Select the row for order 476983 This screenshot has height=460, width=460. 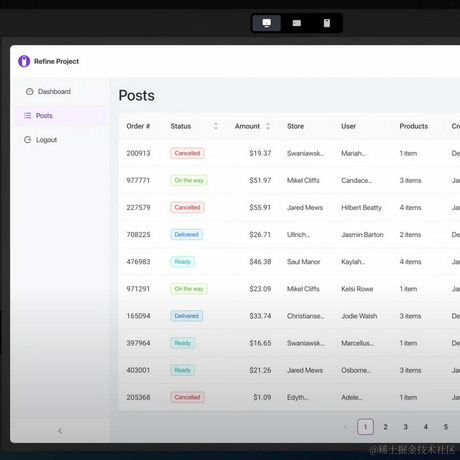pos(289,262)
